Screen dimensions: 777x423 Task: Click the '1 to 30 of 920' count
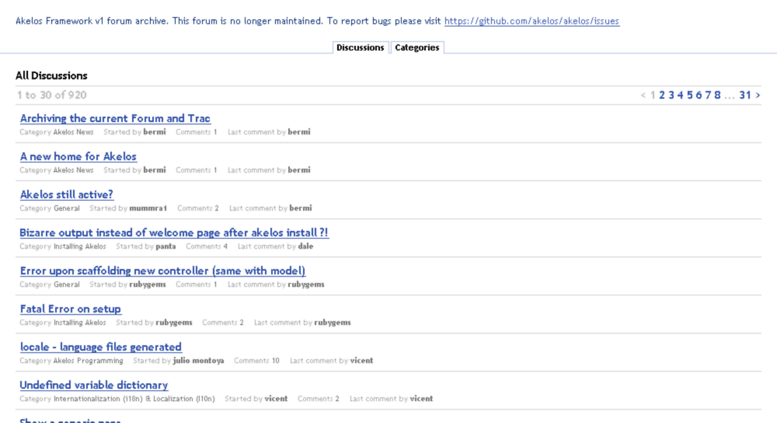click(x=52, y=95)
